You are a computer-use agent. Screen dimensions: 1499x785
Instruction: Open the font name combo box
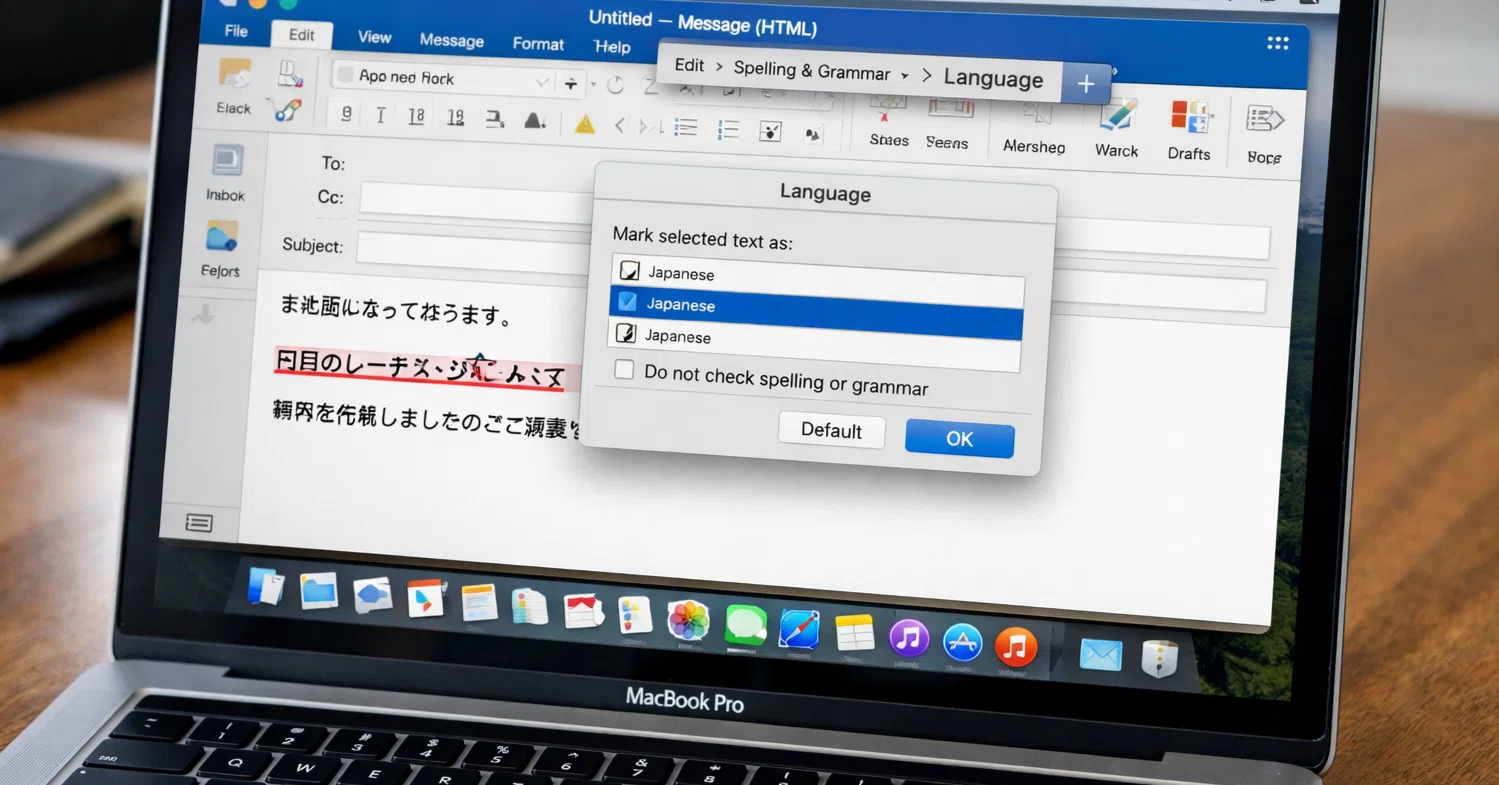[x=444, y=79]
